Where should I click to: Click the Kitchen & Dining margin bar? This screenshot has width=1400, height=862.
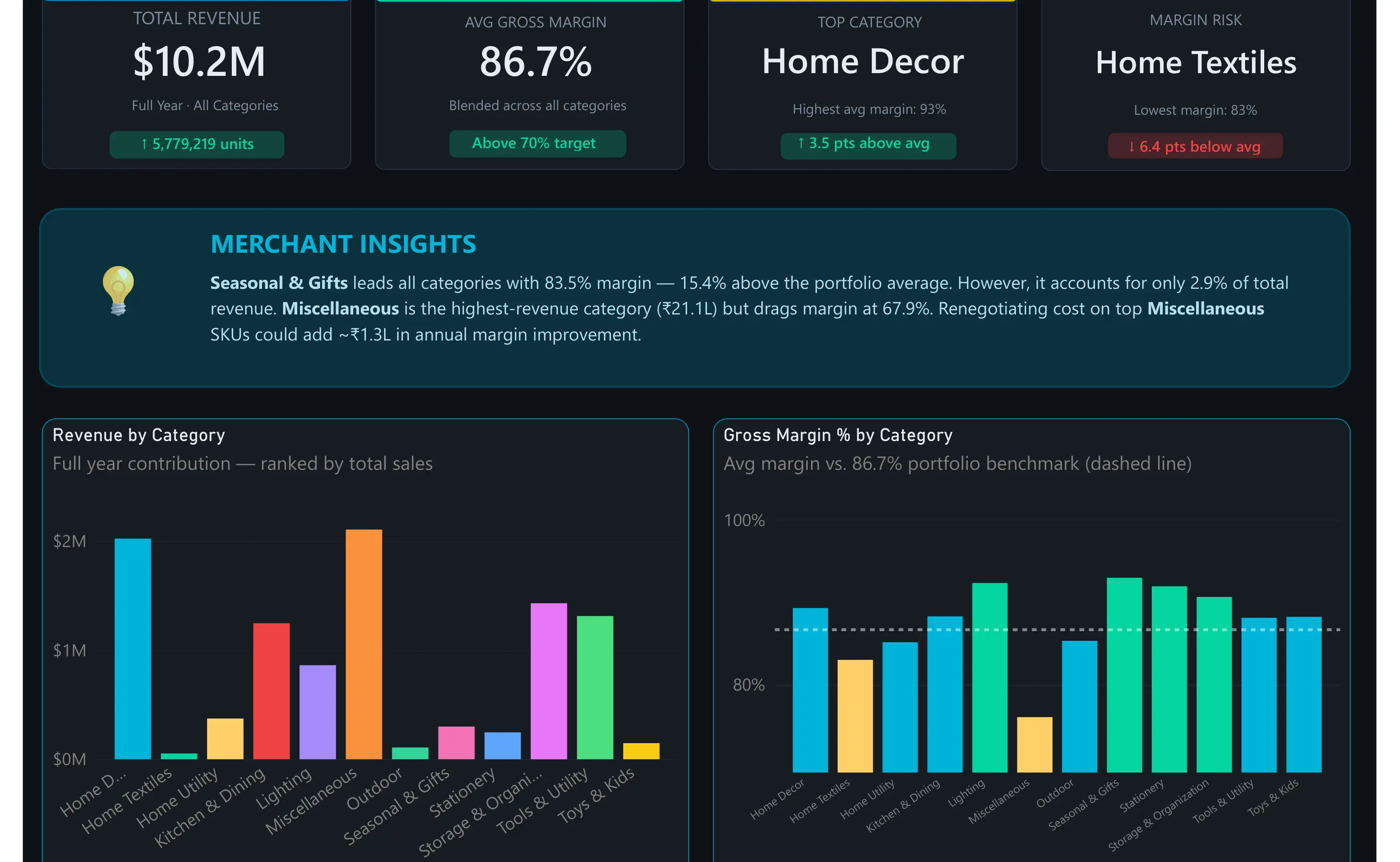[945, 694]
